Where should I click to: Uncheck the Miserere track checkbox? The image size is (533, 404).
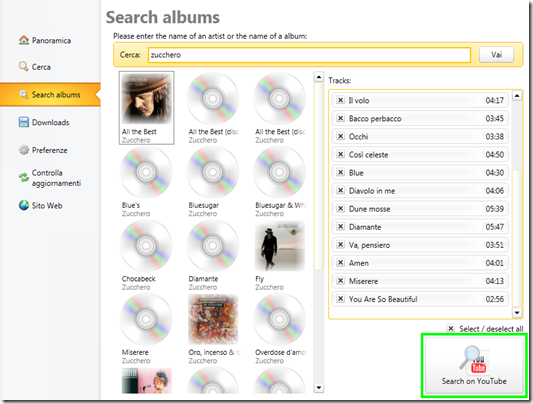click(340, 281)
